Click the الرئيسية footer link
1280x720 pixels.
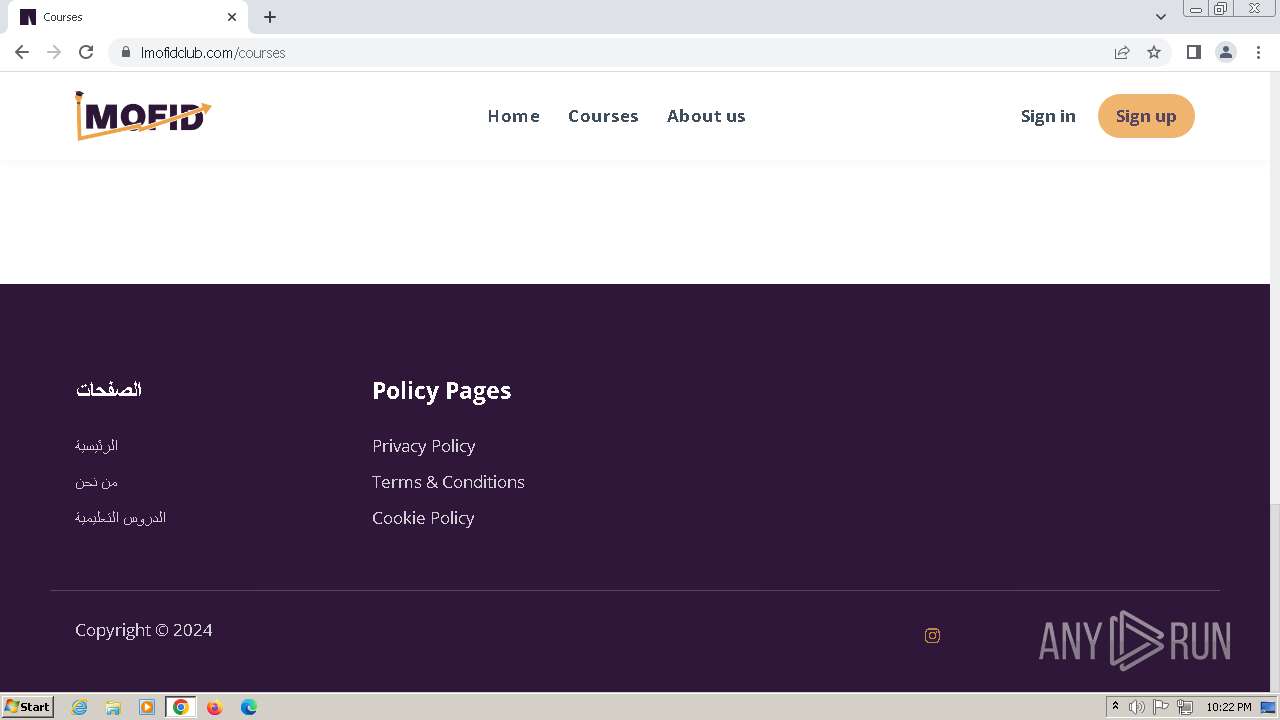(x=96, y=445)
